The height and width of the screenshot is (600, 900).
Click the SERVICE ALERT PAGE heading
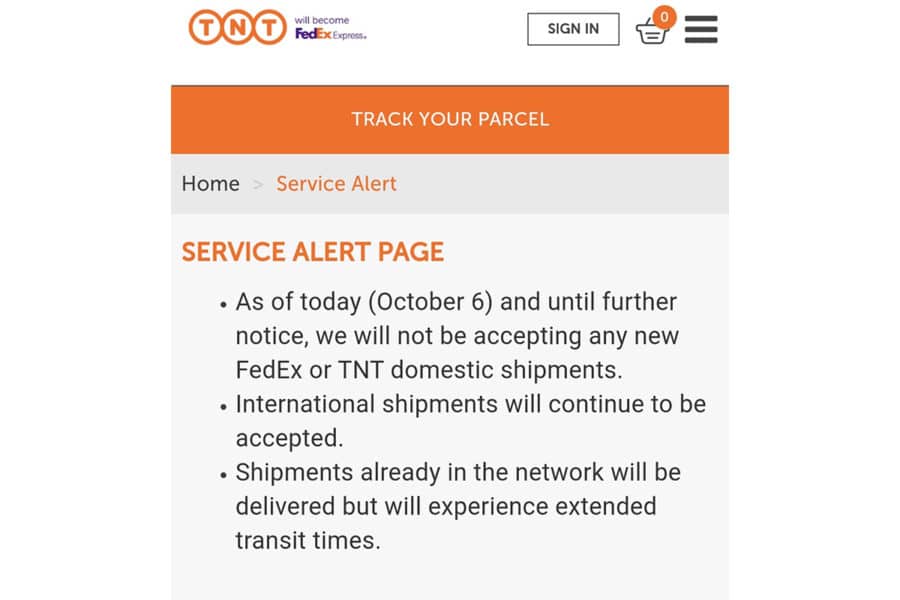[313, 251]
